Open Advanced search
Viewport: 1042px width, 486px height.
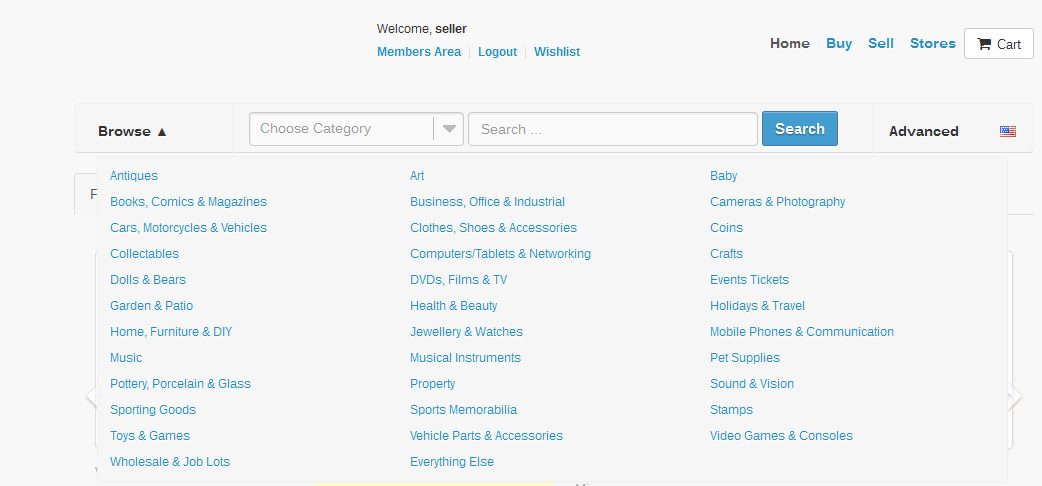pyautogui.click(x=923, y=131)
